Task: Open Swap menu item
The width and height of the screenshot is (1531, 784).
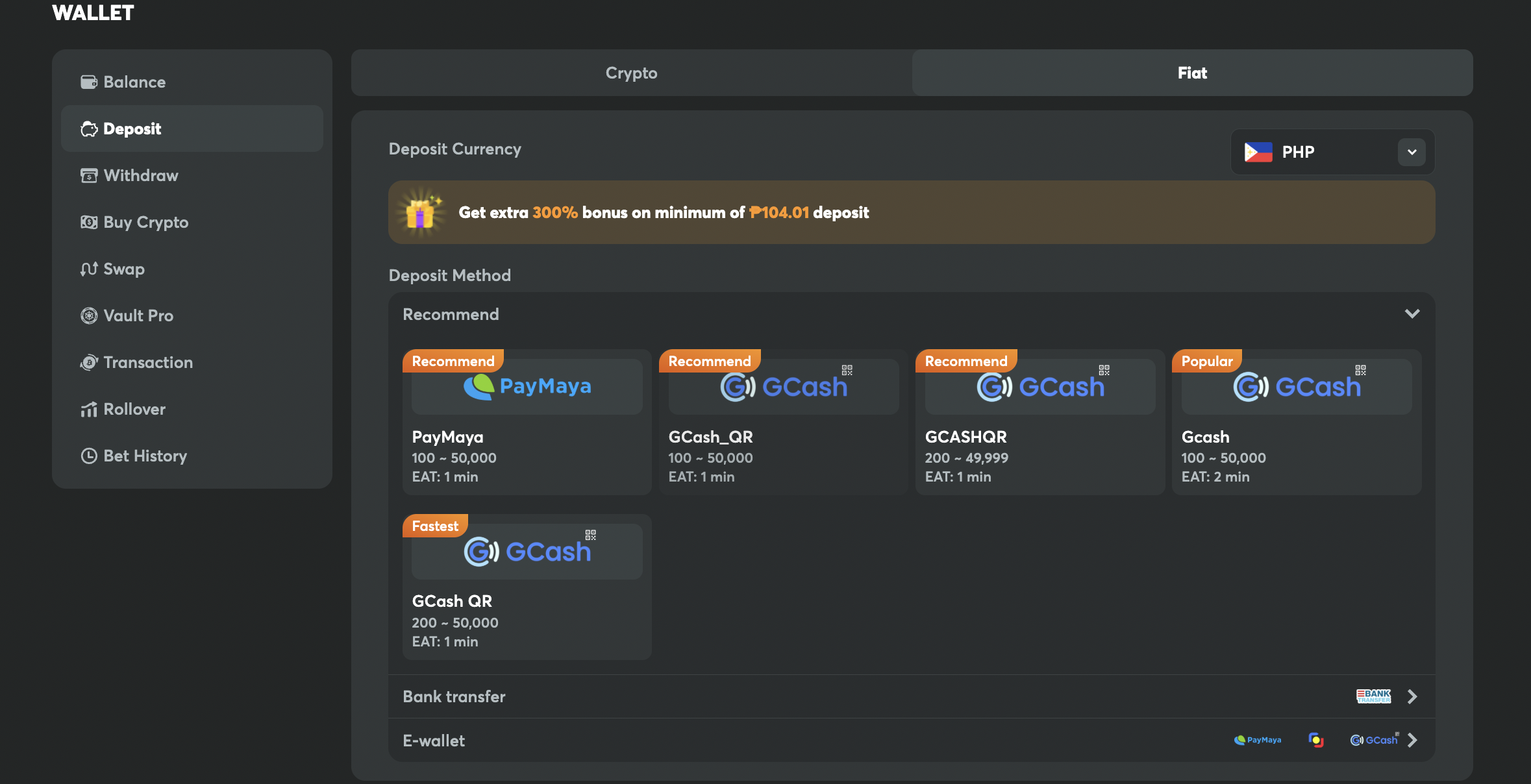Action: pos(192,269)
